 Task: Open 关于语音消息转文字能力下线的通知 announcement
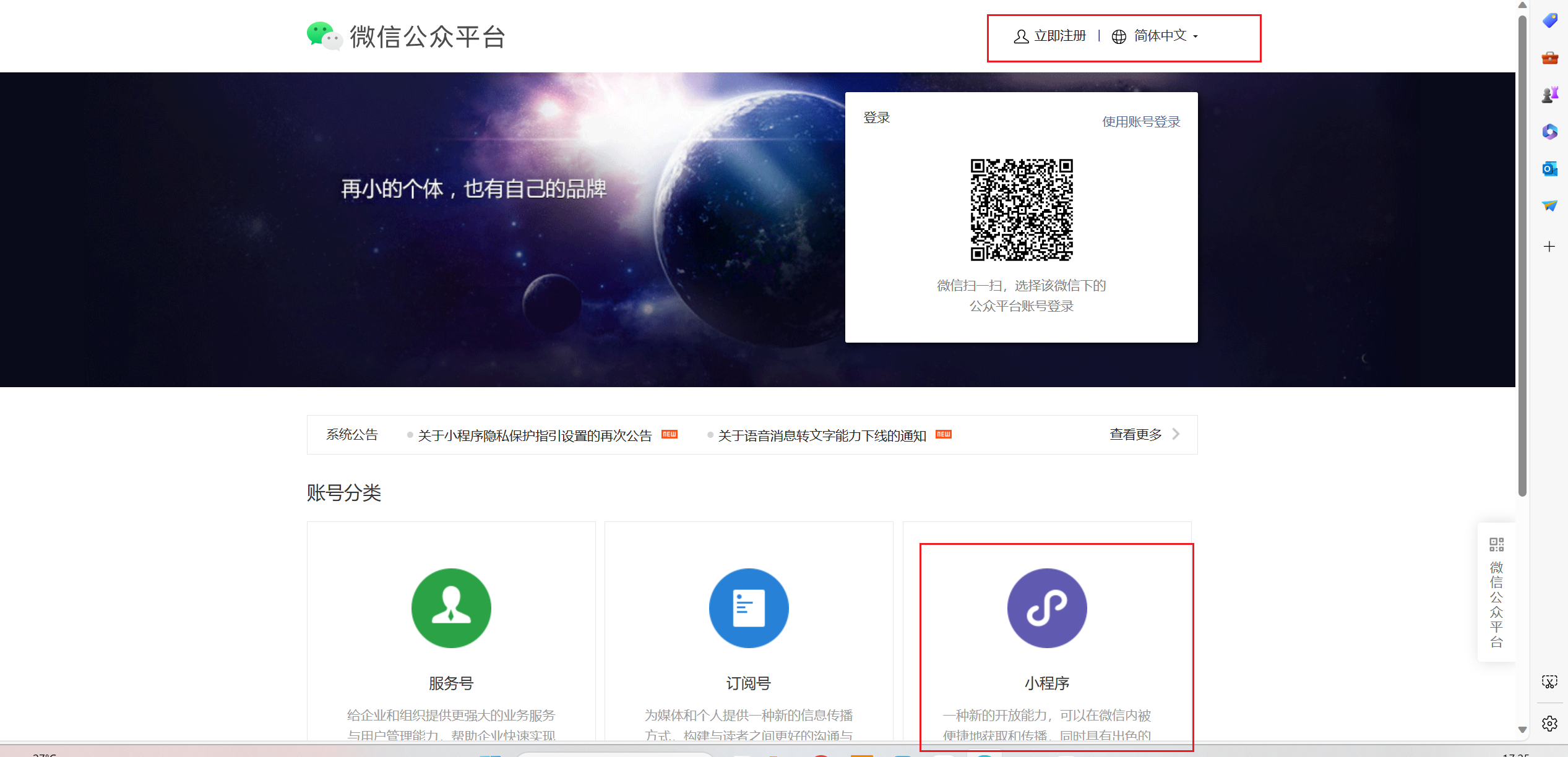pyautogui.click(x=822, y=436)
